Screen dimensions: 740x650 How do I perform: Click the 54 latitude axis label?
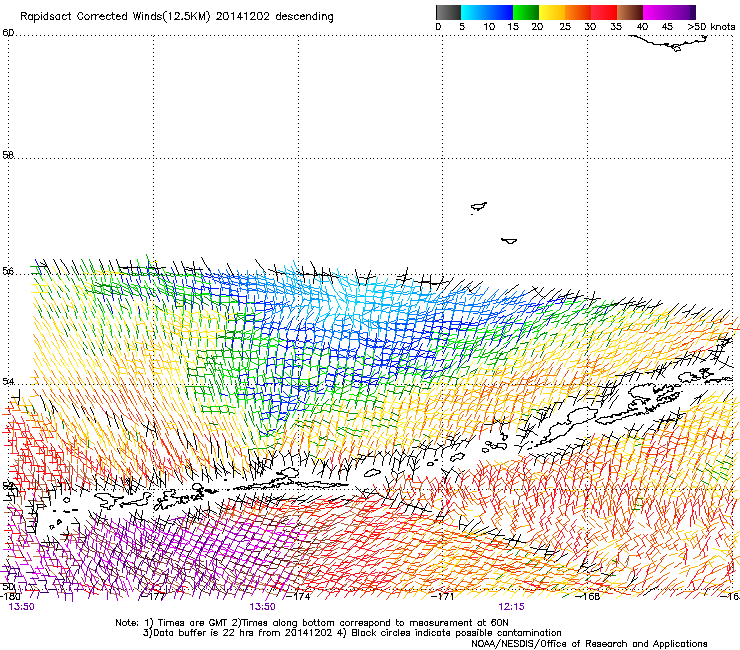click(x=8, y=381)
